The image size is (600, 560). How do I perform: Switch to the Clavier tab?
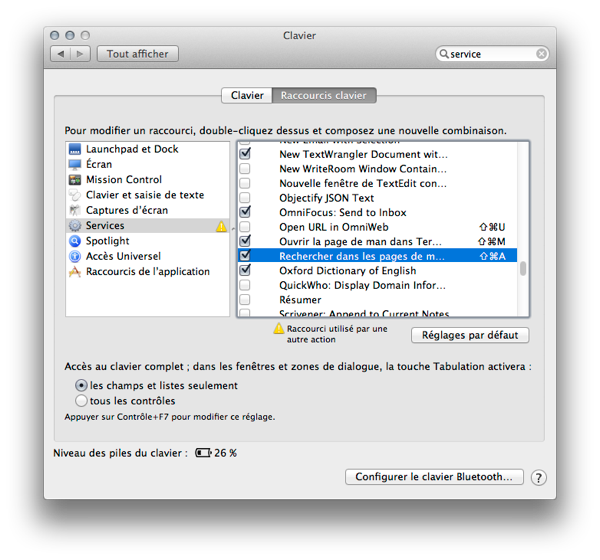[247, 96]
